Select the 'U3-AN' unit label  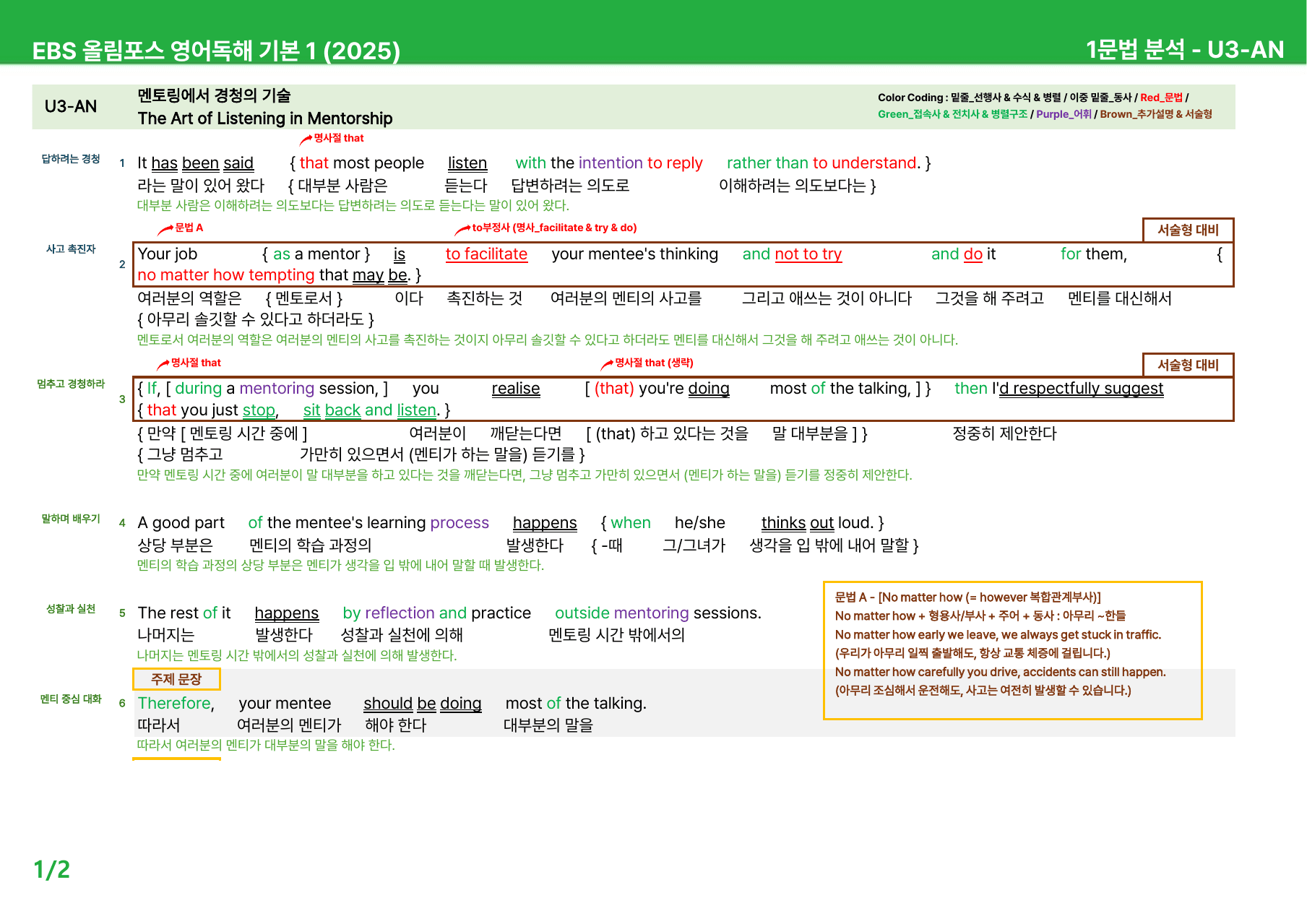71,106
